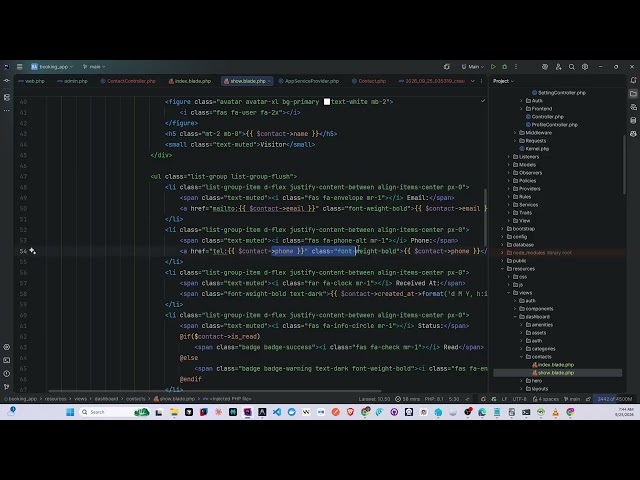This screenshot has width=640, height=480.
Task: Click the 'dashboard' breadcrumb in navigation bar
Action: tap(106, 399)
